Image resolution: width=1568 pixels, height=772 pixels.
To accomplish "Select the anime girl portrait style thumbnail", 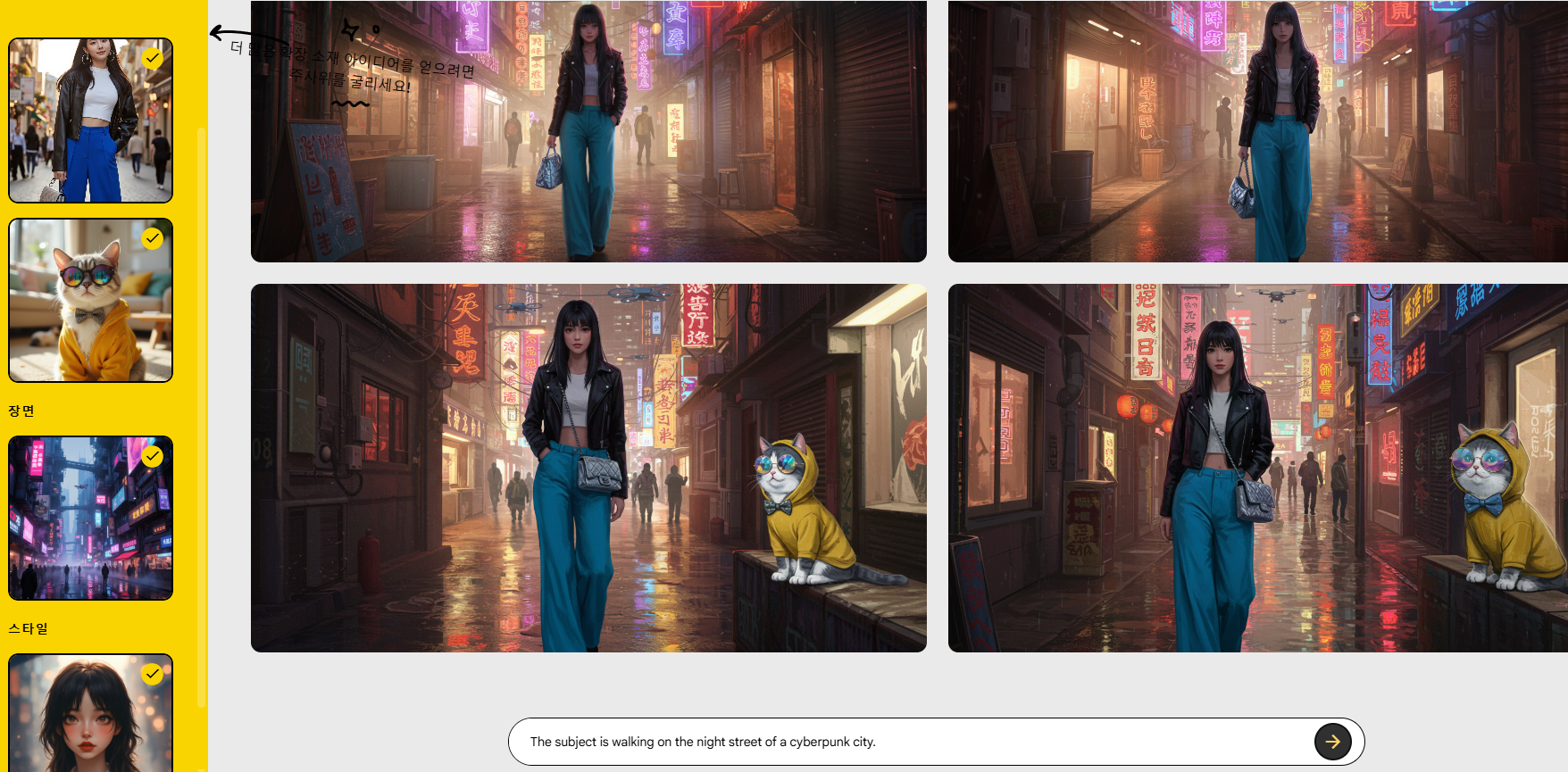I will coord(90,713).
